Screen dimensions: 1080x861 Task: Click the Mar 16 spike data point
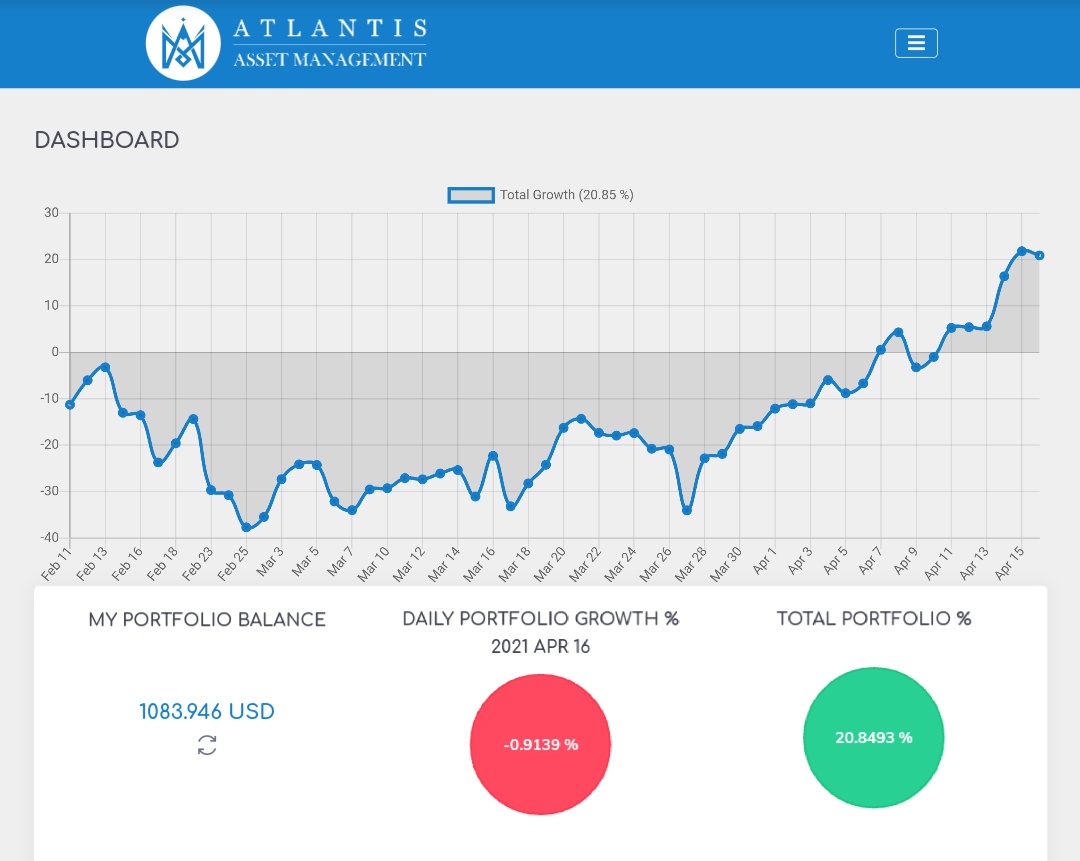(x=493, y=456)
